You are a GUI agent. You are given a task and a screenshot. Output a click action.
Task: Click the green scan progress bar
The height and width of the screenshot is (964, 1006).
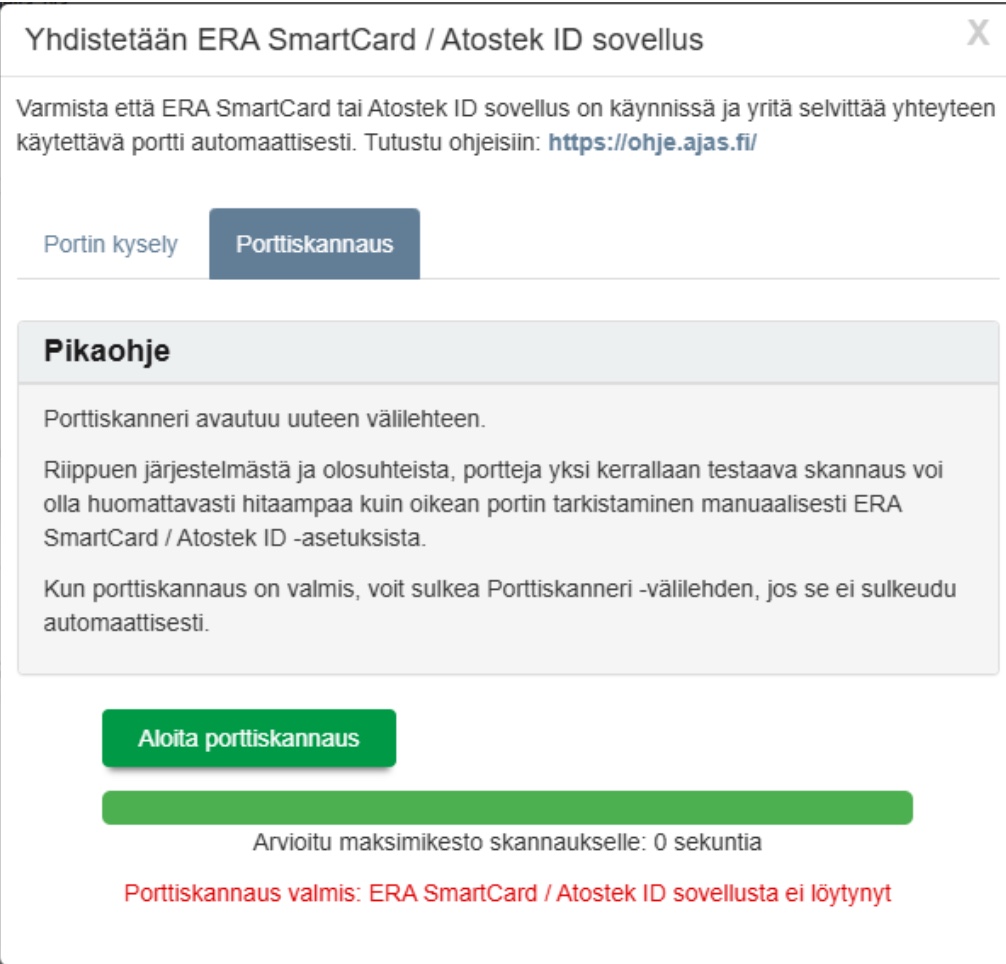pos(507,808)
